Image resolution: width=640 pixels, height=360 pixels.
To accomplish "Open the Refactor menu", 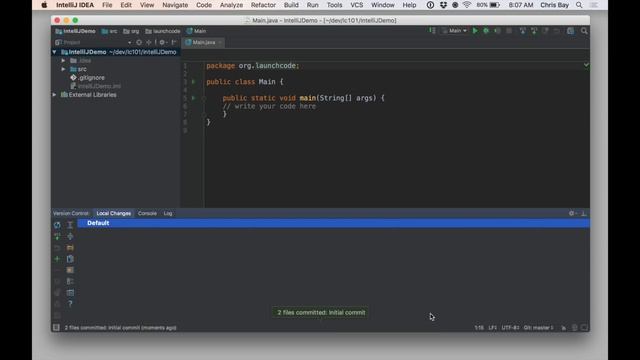I will pyautogui.click(x=263, y=5).
